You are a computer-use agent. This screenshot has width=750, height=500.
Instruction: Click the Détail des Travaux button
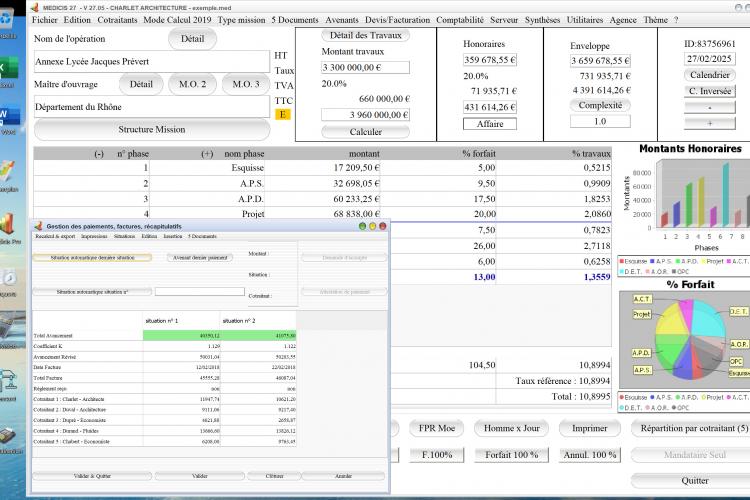(x=365, y=35)
